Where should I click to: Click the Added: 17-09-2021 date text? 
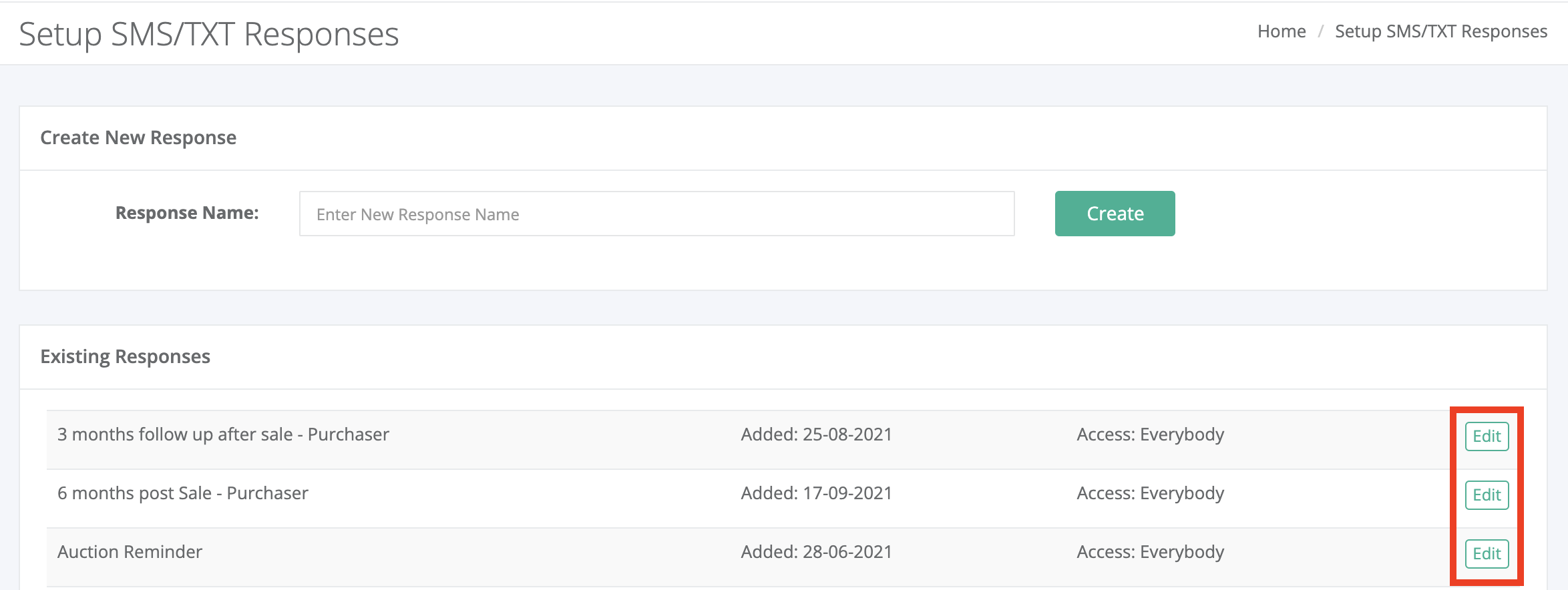(x=816, y=493)
